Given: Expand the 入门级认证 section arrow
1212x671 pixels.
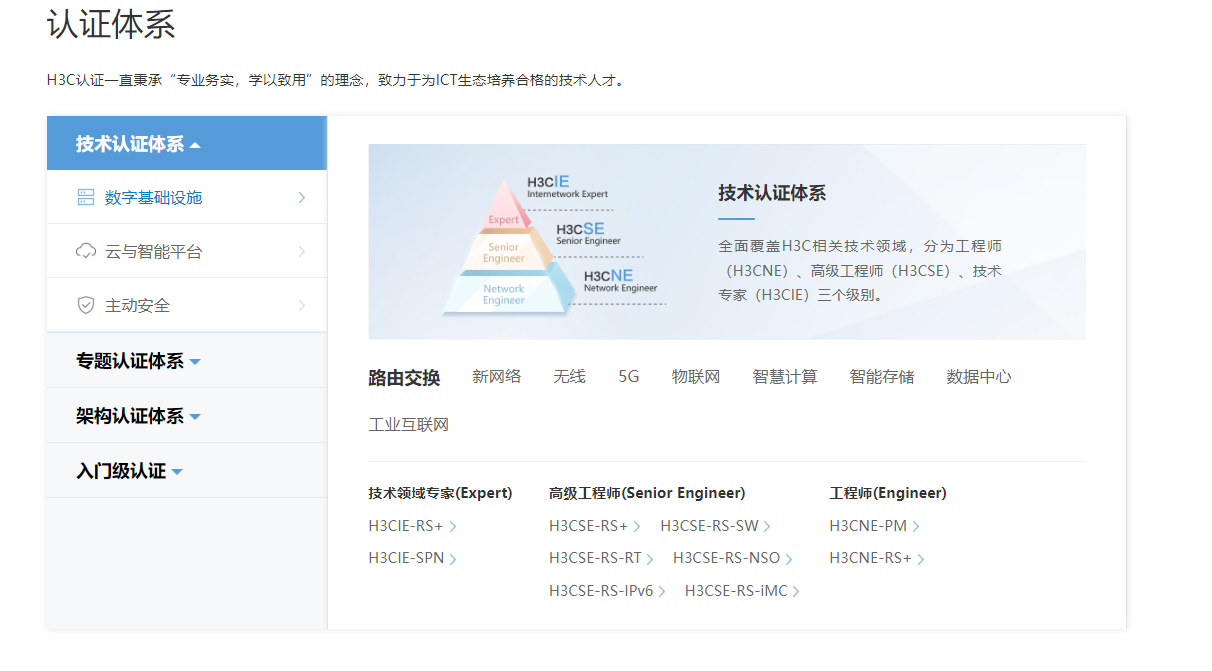Looking at the screenshot, I should (x=177, y=472).
